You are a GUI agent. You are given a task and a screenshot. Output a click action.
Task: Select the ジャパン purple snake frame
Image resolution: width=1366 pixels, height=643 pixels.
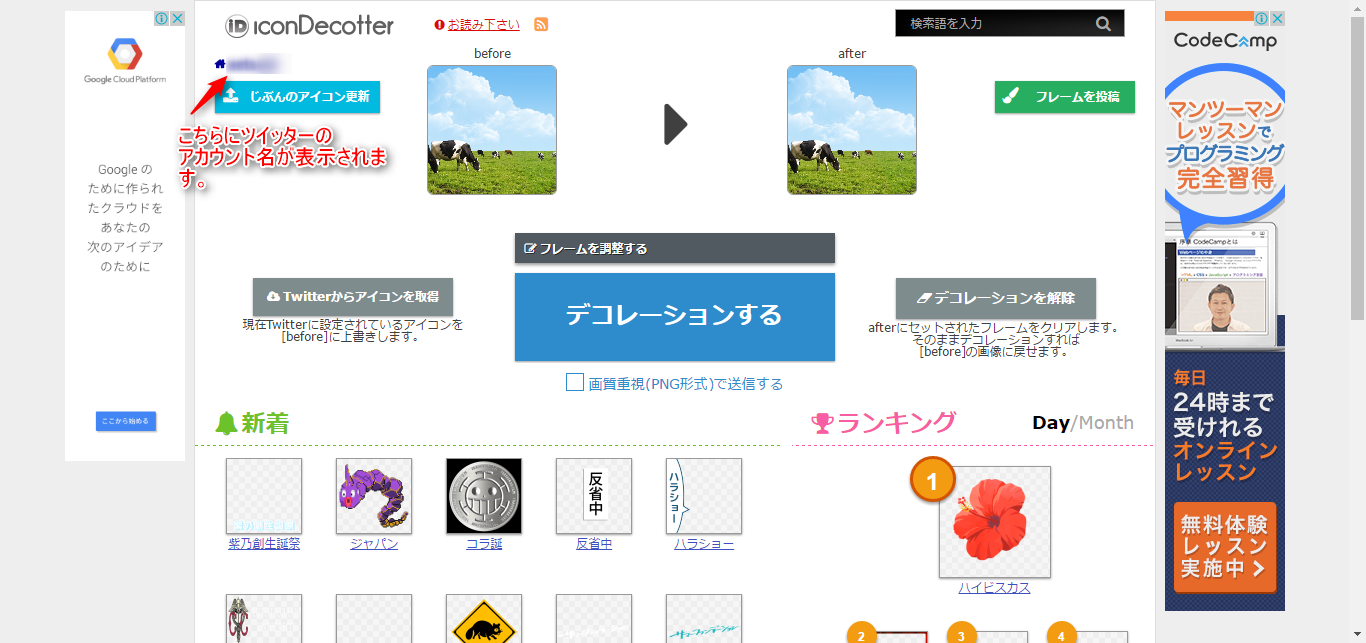[374, 496]
